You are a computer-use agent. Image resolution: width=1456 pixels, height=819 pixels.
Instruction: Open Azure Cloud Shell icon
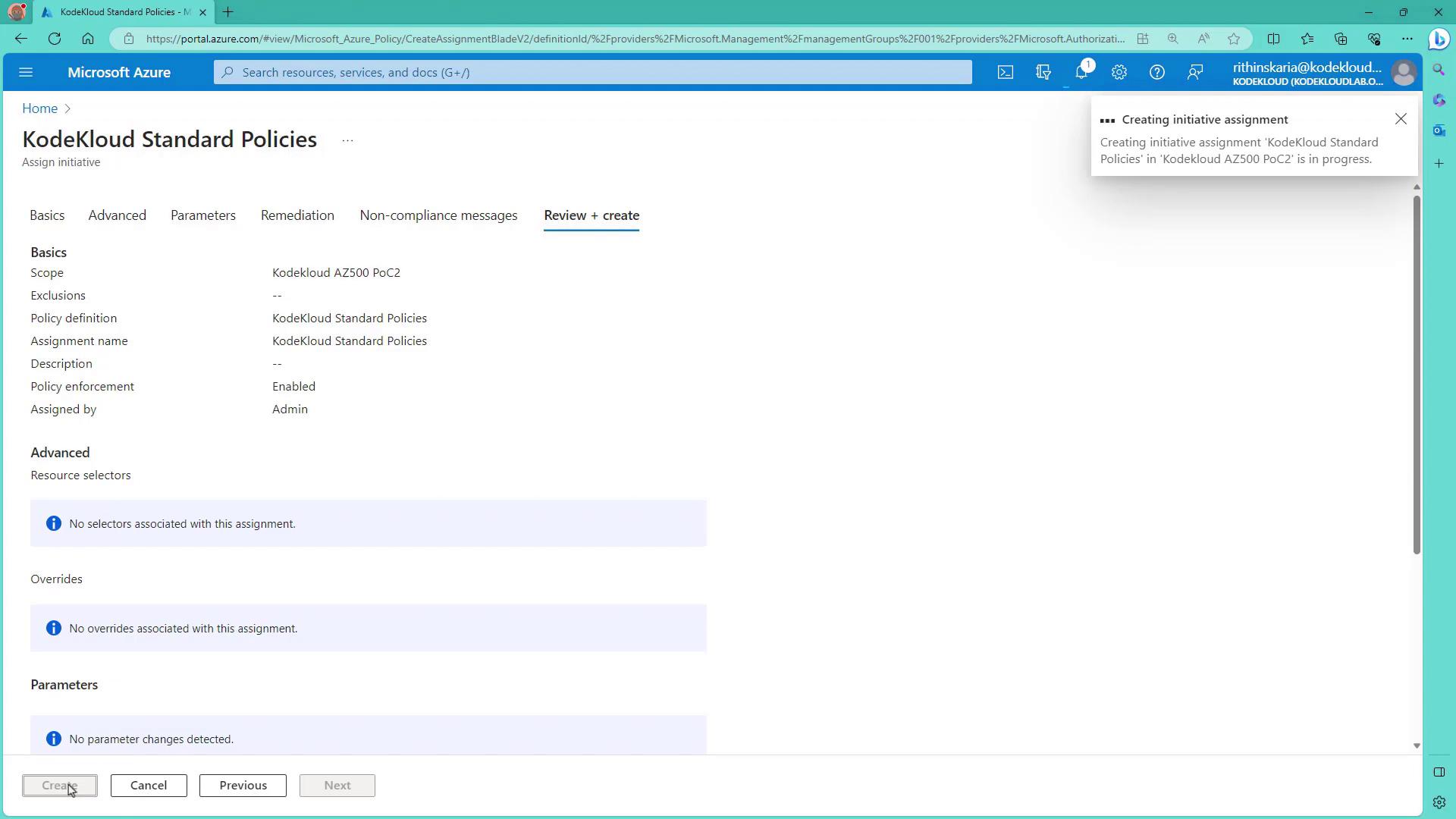[x=1005, y=73]
